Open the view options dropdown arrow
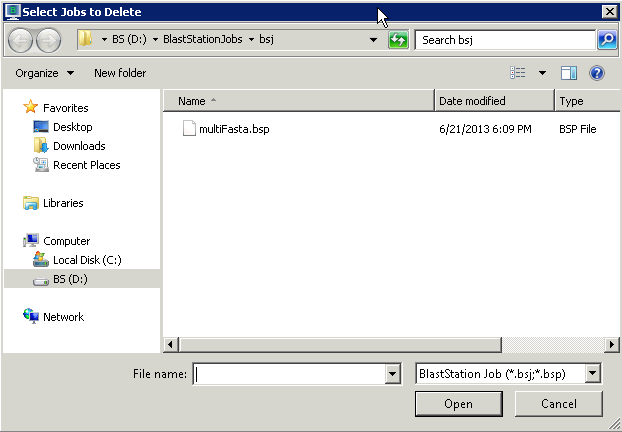 pyautogui.click(x=542, y=73)
